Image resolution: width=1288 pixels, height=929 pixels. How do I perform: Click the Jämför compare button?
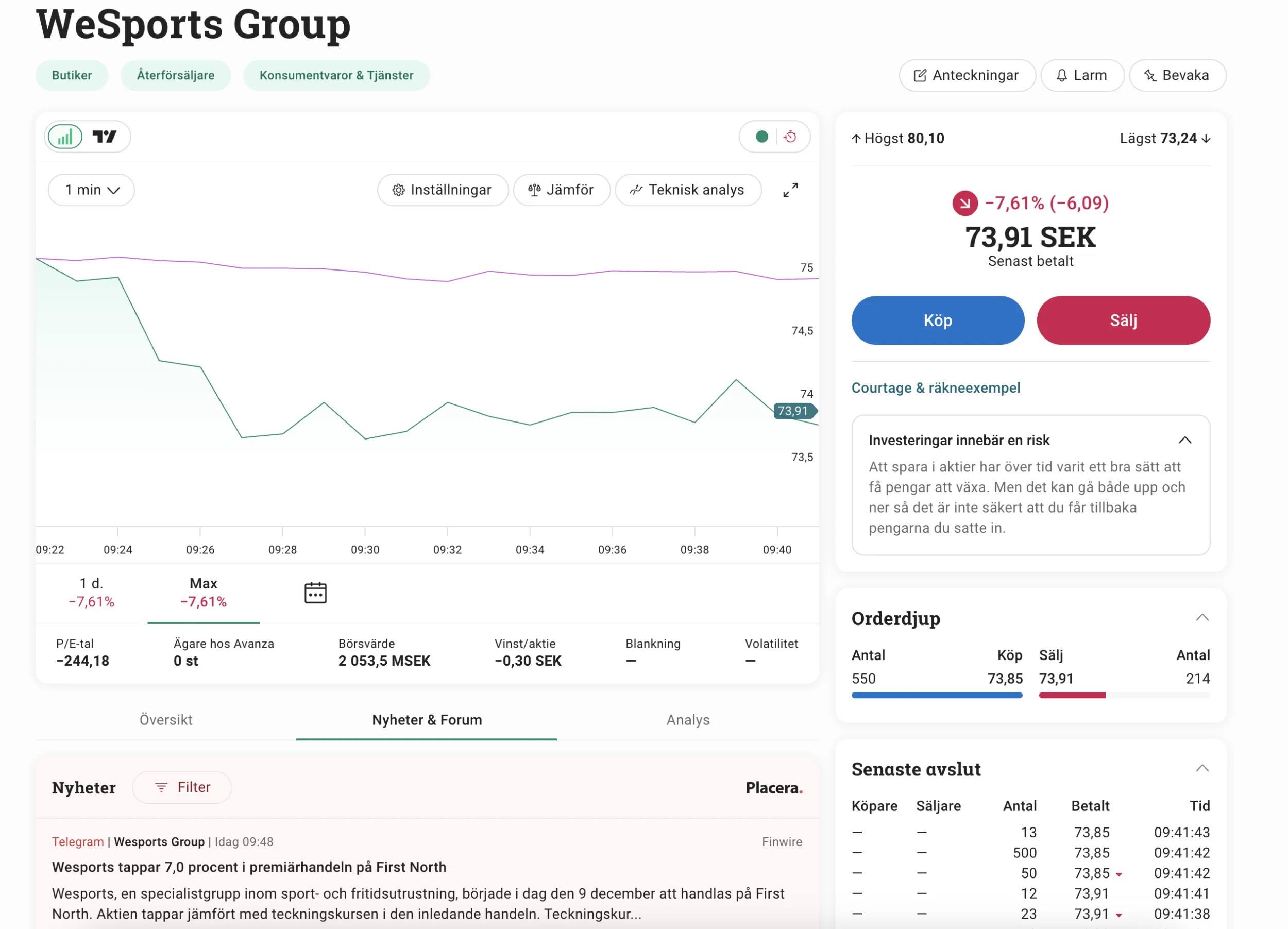click(x=562, y=190)
